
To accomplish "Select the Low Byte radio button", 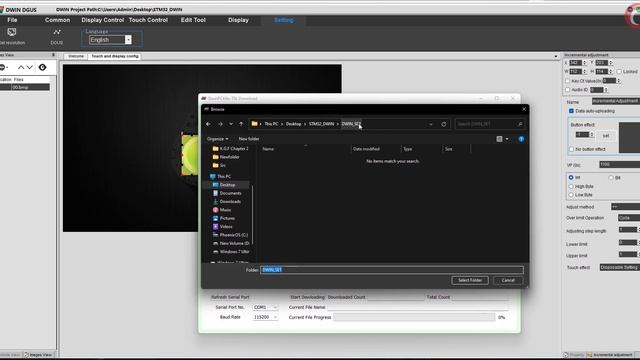I will (x=571, y=195).
